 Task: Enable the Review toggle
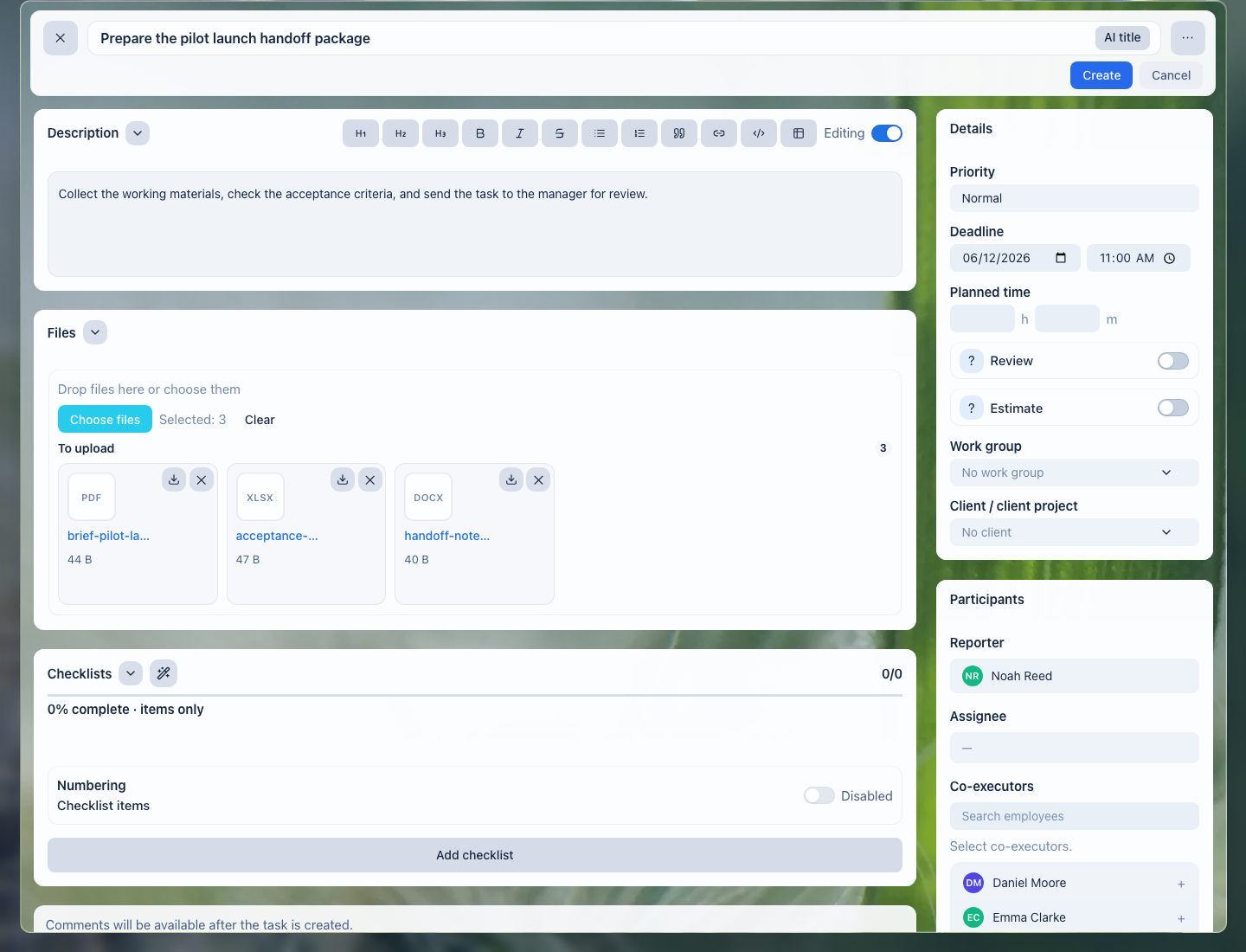1173,361
